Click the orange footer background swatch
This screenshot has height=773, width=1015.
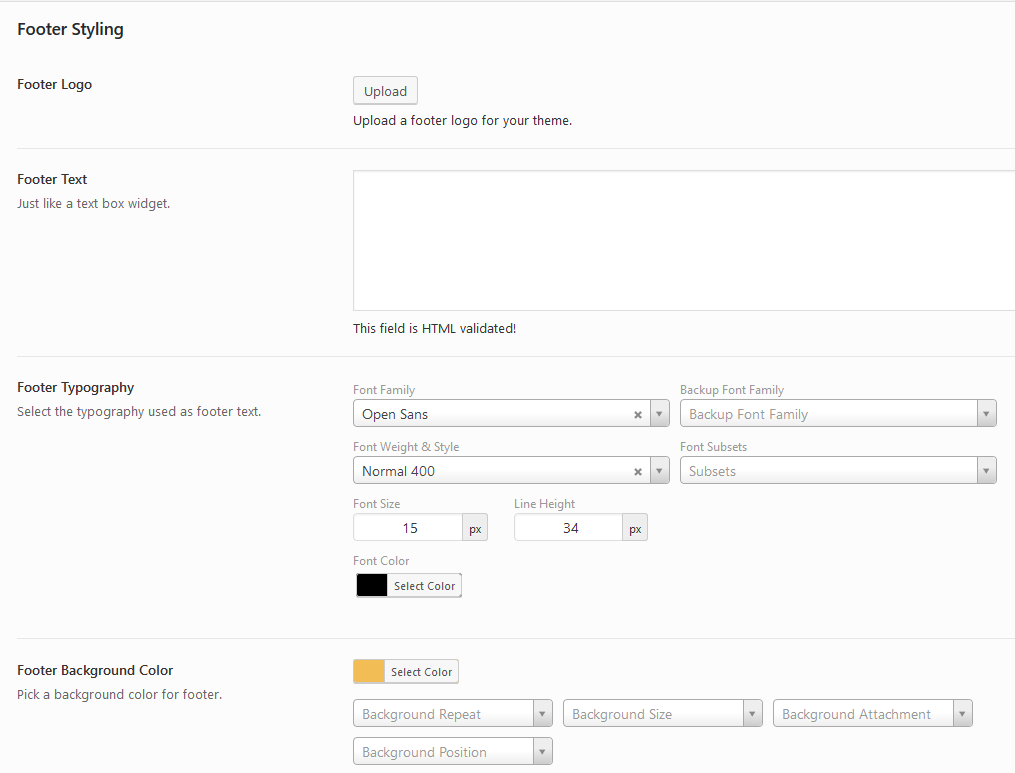click(369, 672)
